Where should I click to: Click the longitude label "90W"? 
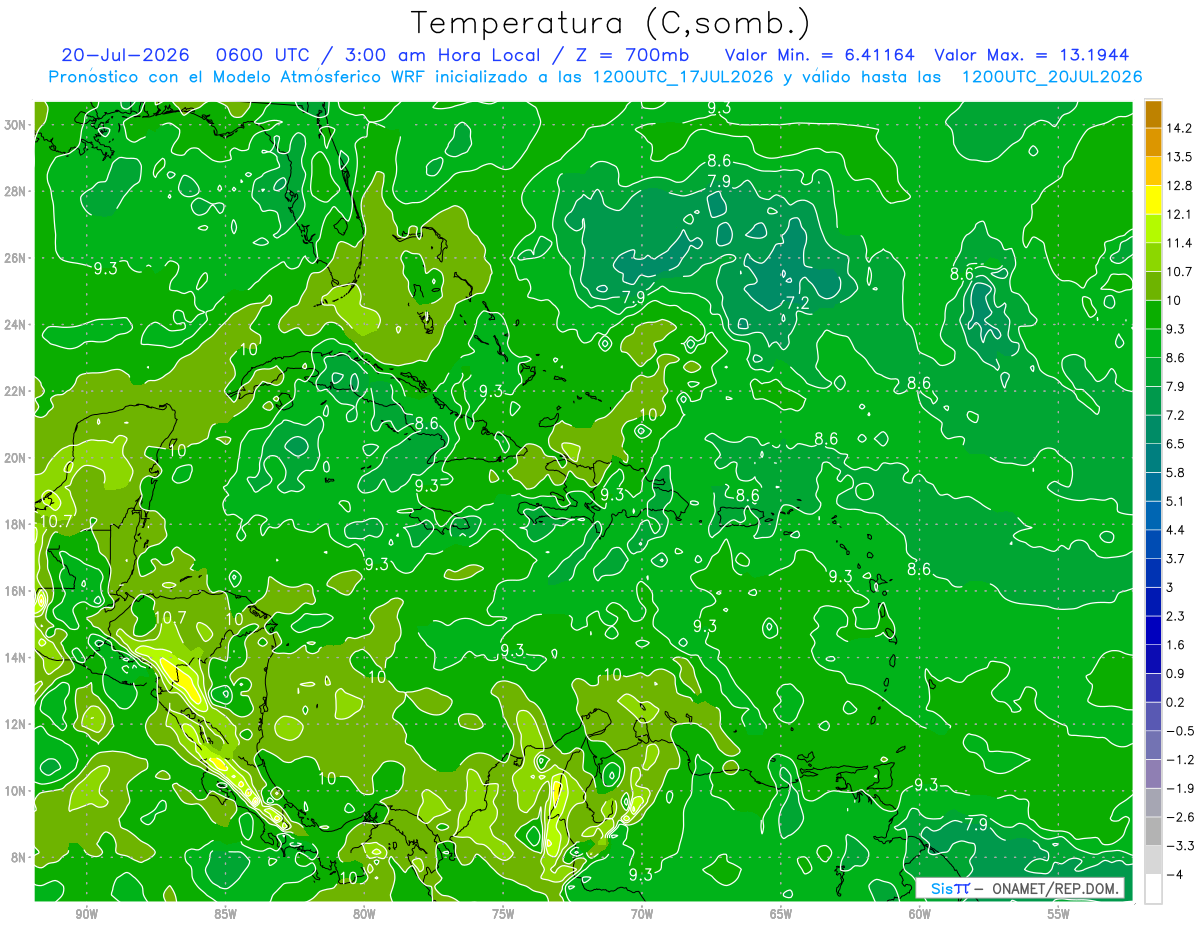pos(86,914)
